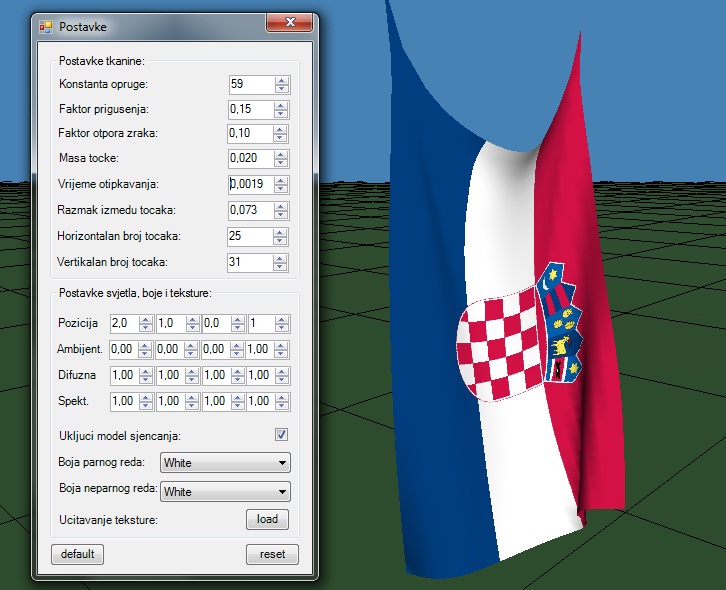The image size is (726, 590).
Task: Increase Faktor prigusenja with up arrow
Action: coord(281,106)
